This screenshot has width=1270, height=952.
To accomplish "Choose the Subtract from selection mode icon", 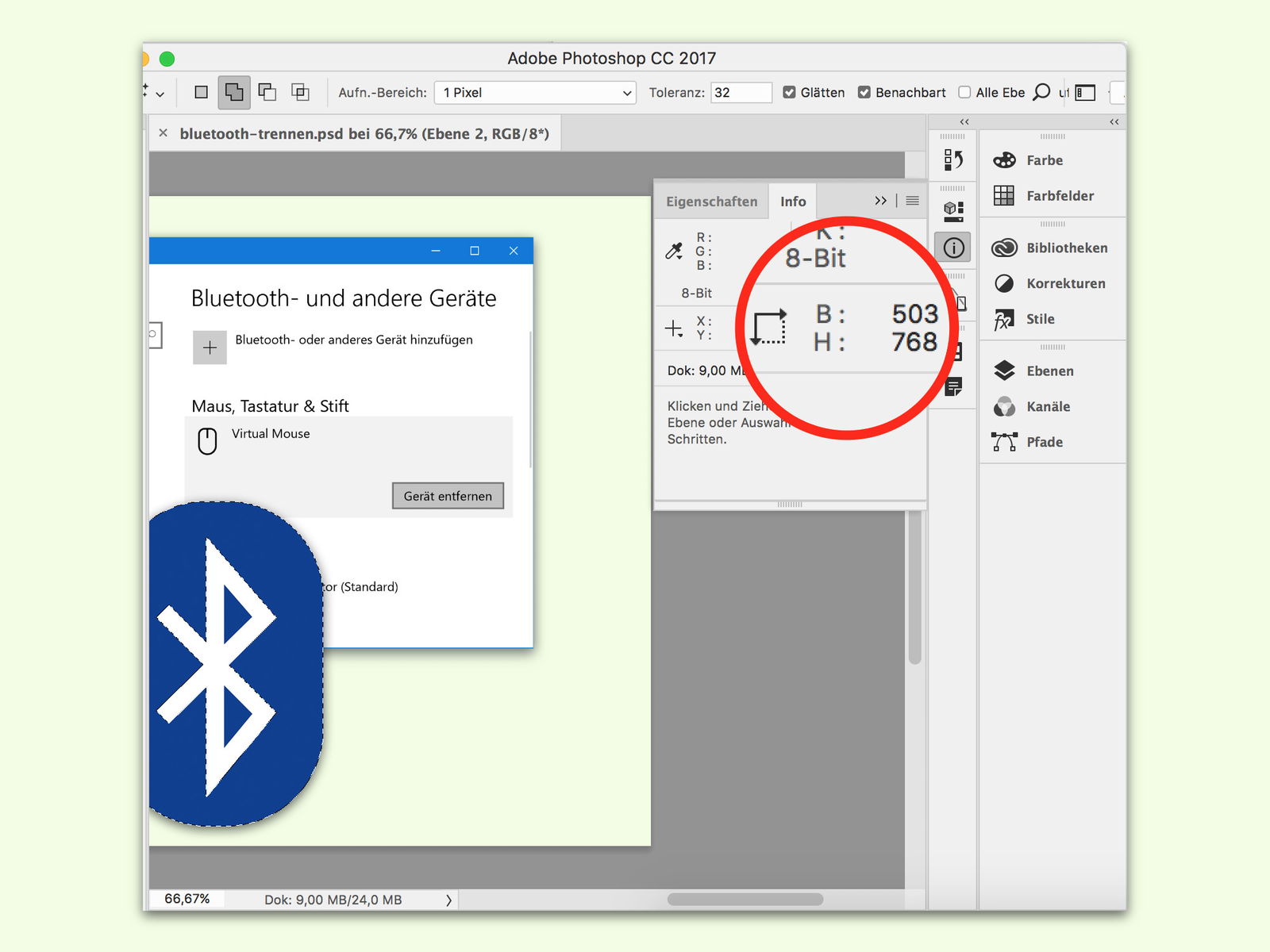I will click(x=267, y=93).
